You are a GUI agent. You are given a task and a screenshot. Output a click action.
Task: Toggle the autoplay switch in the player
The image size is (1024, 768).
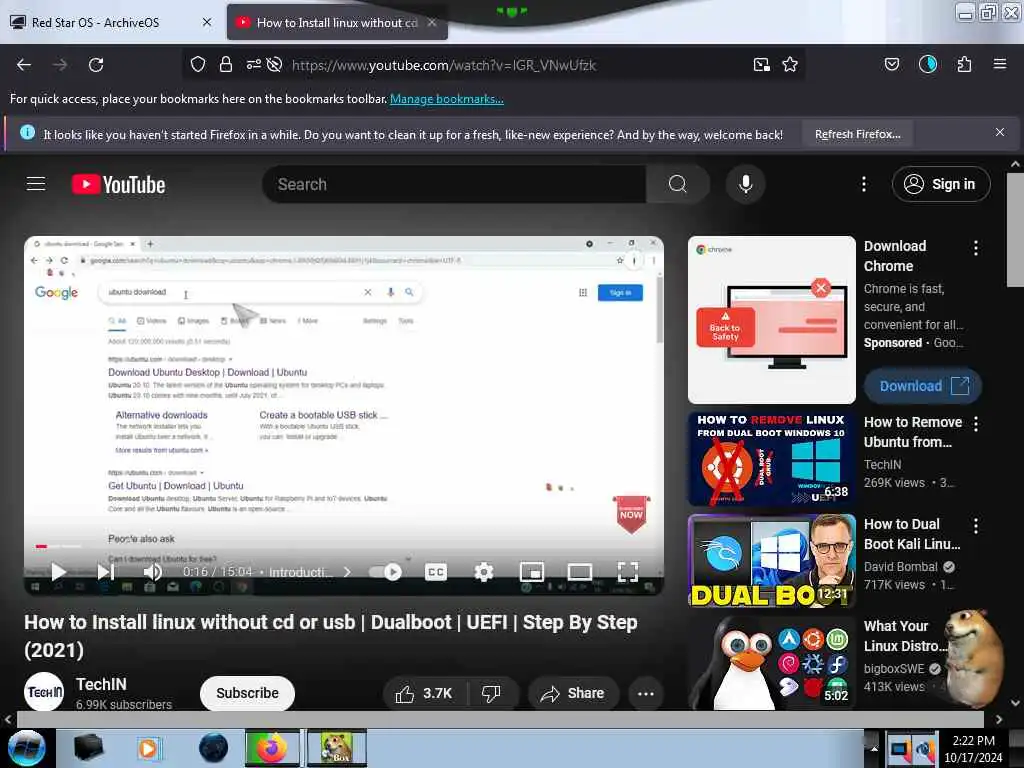385,572
